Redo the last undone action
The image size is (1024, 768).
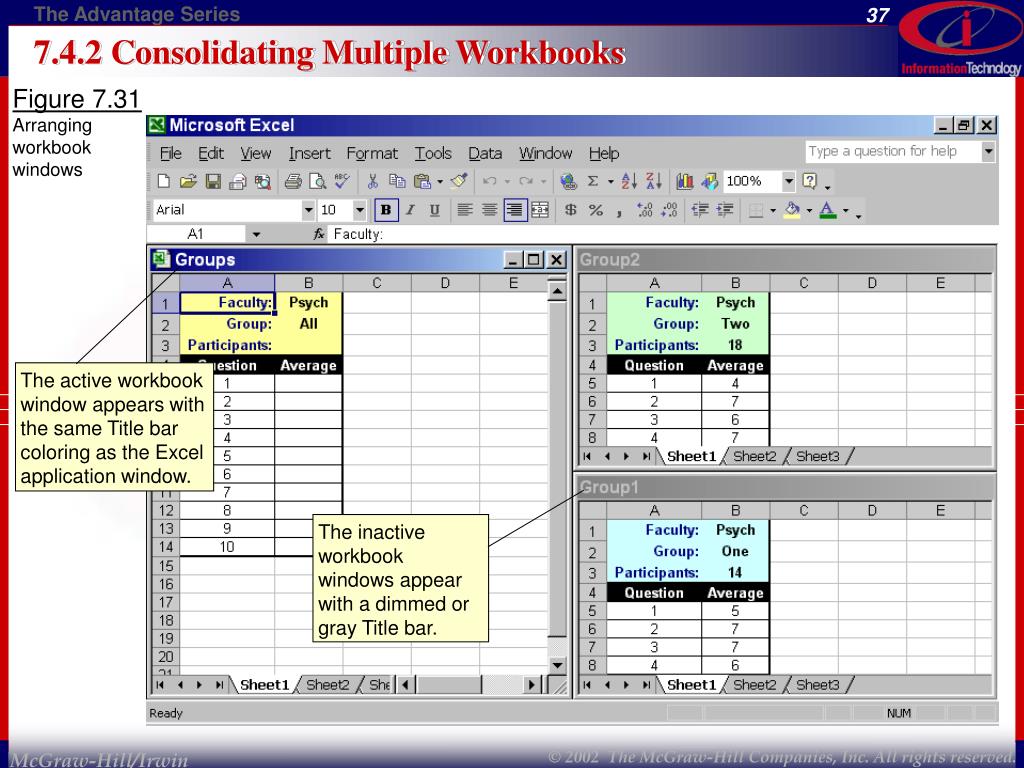click(526, 182)
